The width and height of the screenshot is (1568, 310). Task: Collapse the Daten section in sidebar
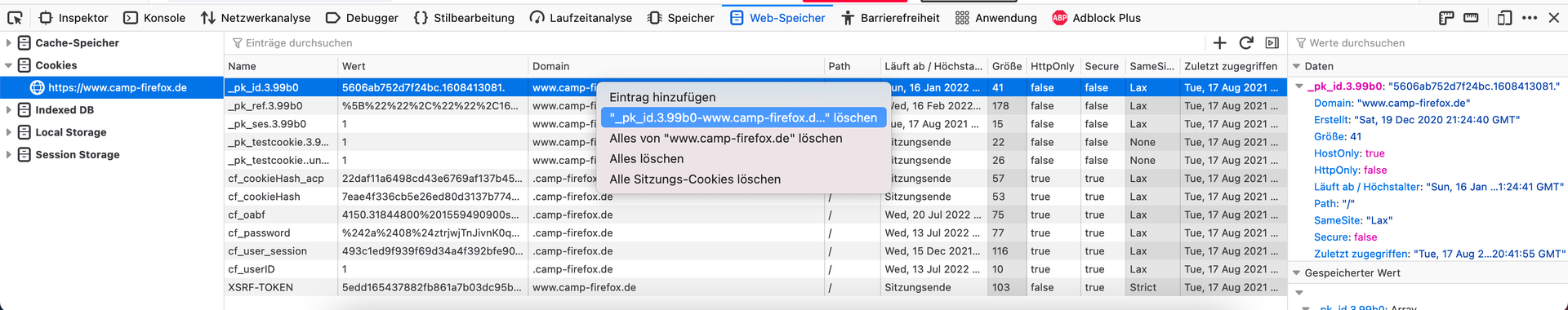pos(1296,66)
